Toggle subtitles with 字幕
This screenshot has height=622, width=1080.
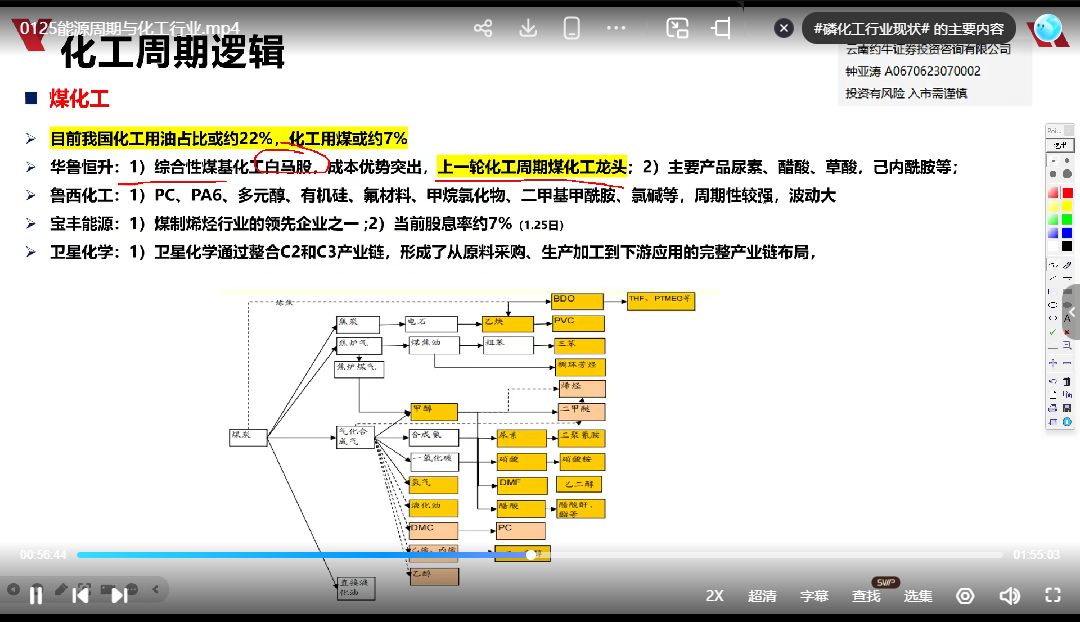coord(813,596)
